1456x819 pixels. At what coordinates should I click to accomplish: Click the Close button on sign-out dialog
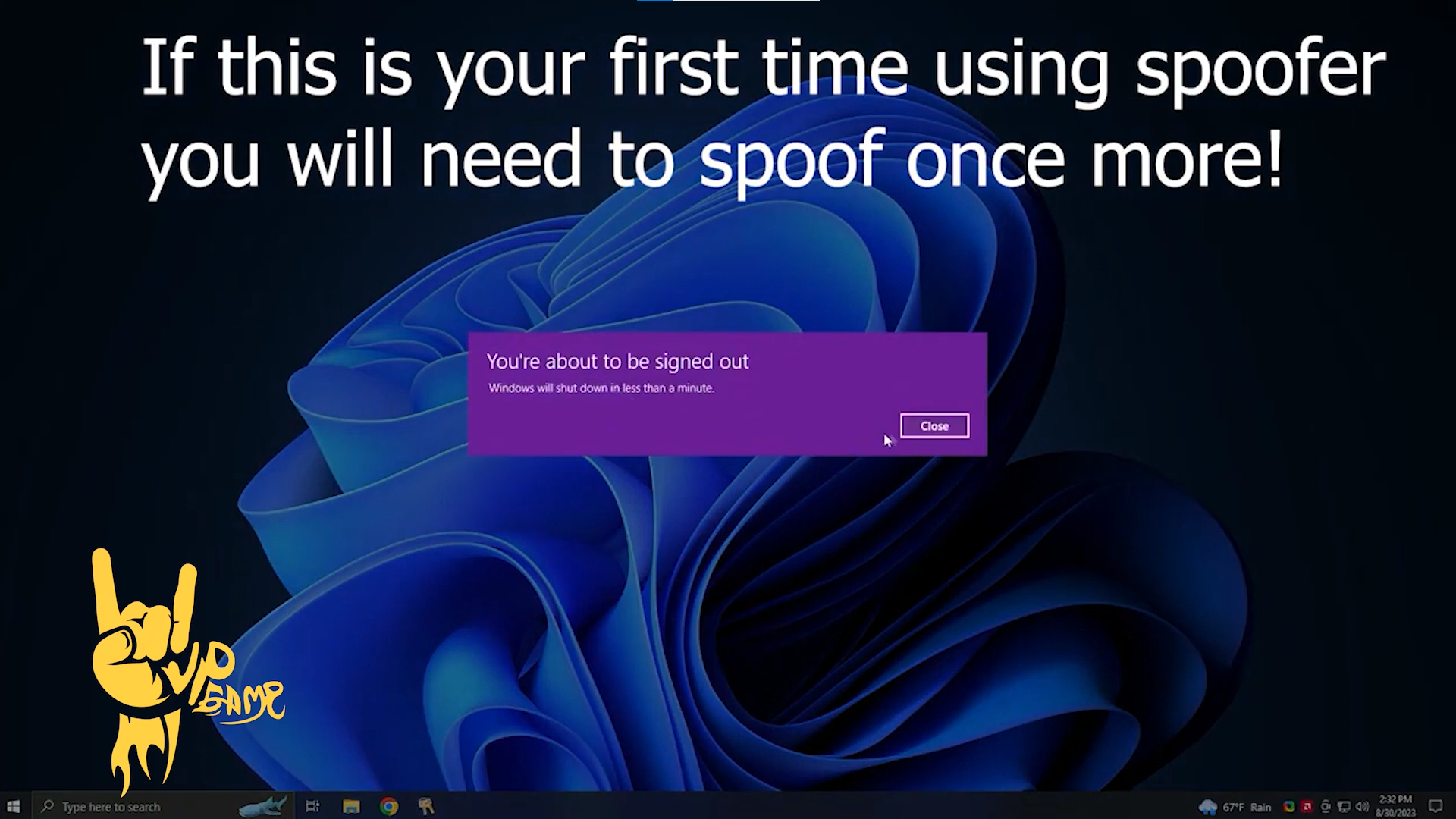point(934,426)
